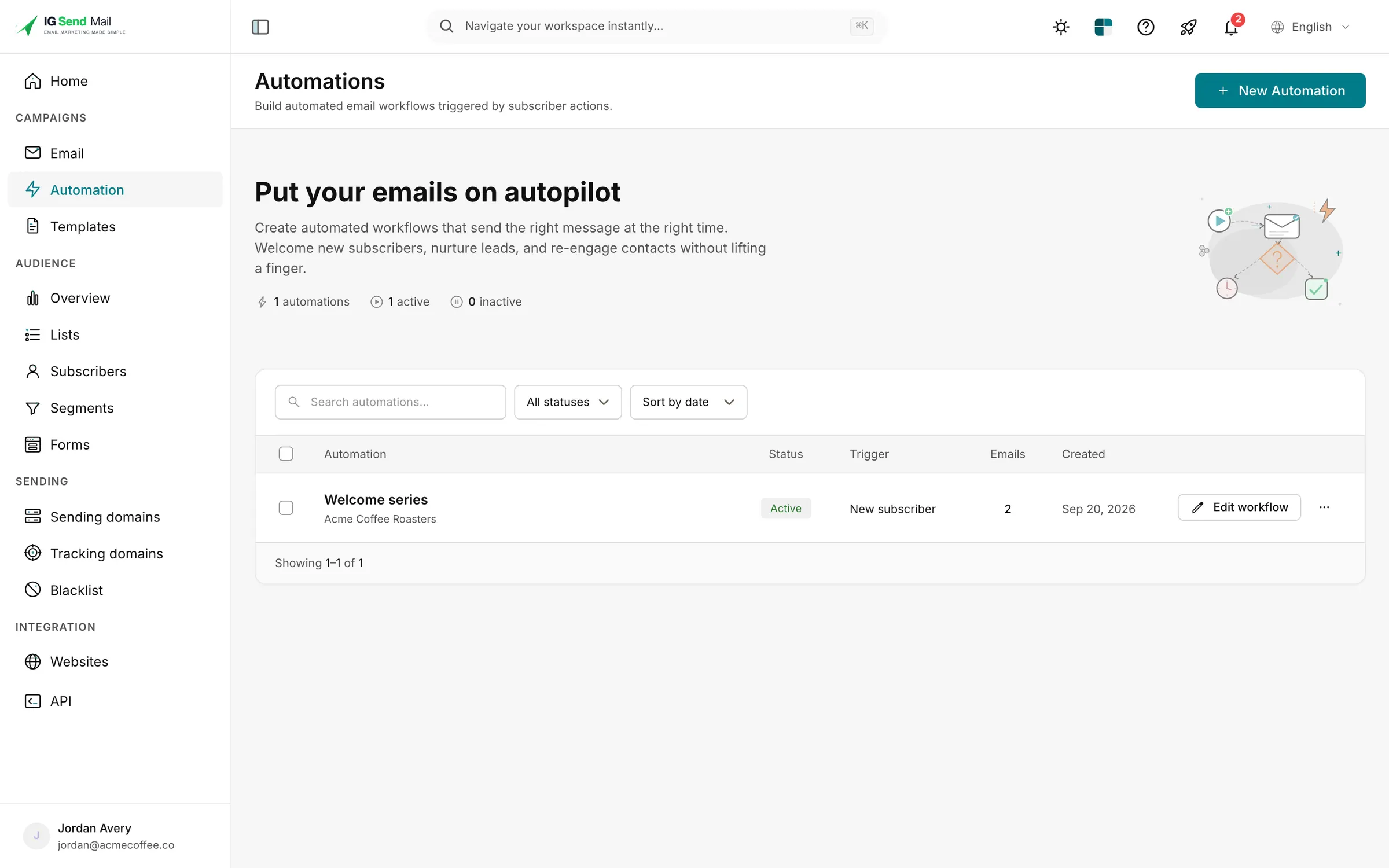Image resolution: width=1389 pixels, height=868 pixels.
Task: Click the Emails column header
Action: (x=1007, y=454)
